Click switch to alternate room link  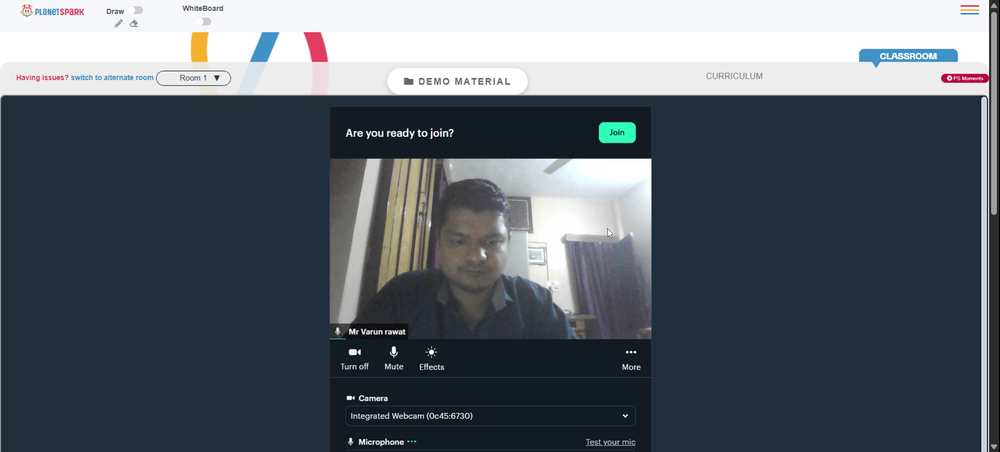(x=112, y=78)
